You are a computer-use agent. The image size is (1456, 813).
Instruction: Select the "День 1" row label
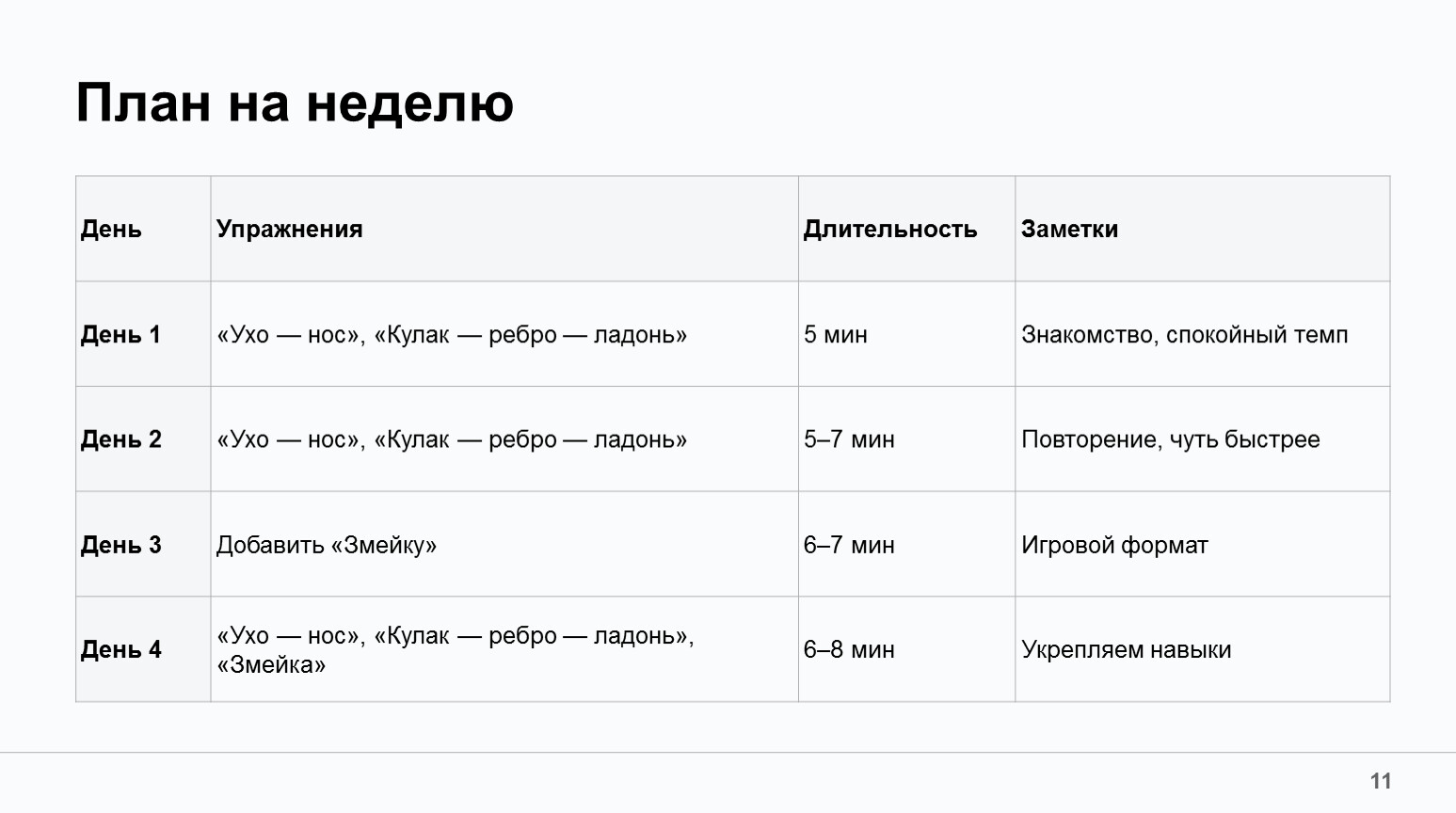(120, 334)
